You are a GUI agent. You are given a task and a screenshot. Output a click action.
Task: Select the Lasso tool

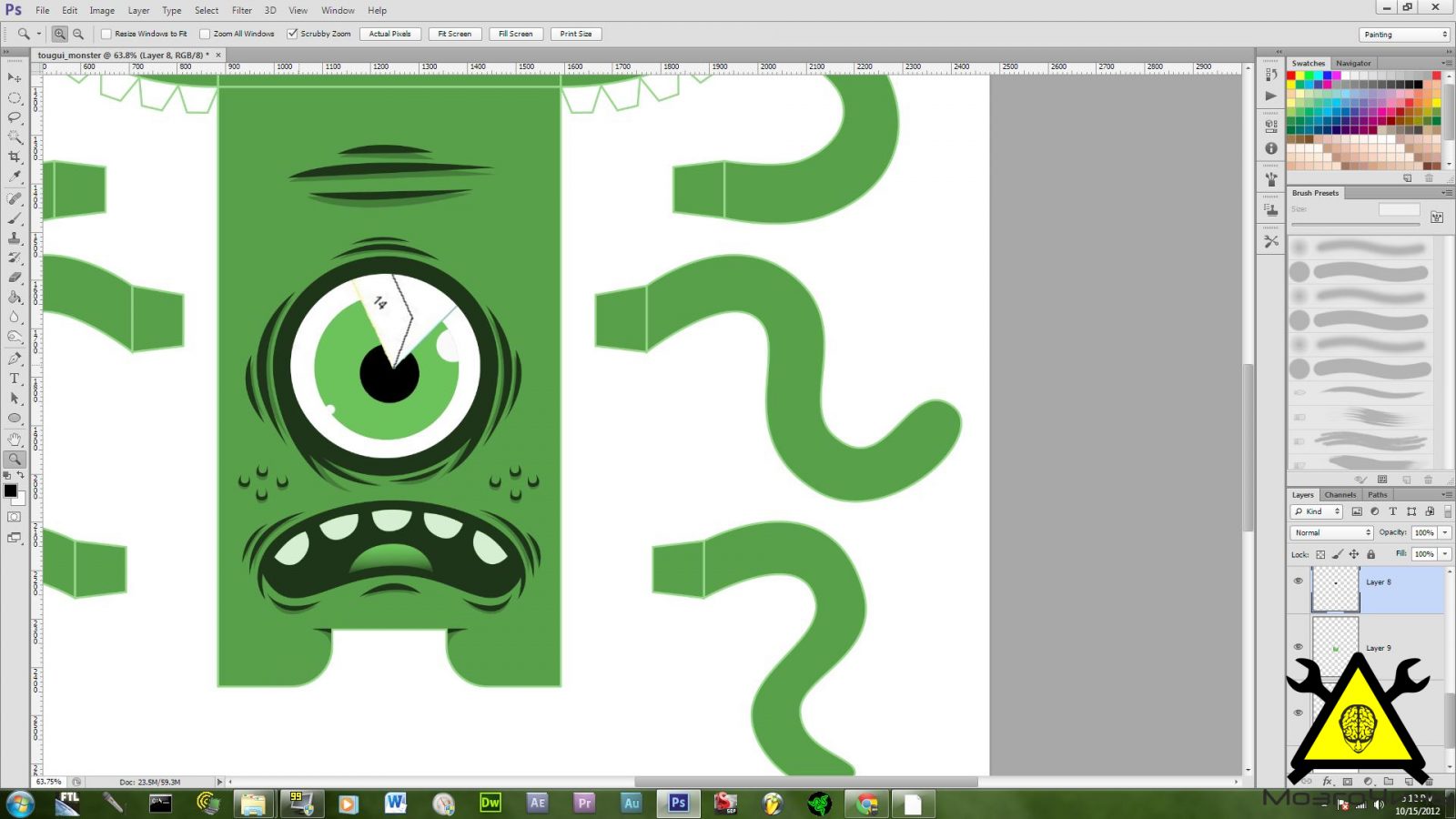pos(14,117)
